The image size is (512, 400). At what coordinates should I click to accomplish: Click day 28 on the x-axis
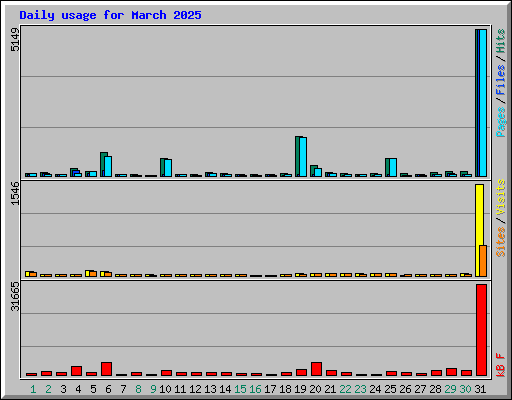[x=435, y=389]
